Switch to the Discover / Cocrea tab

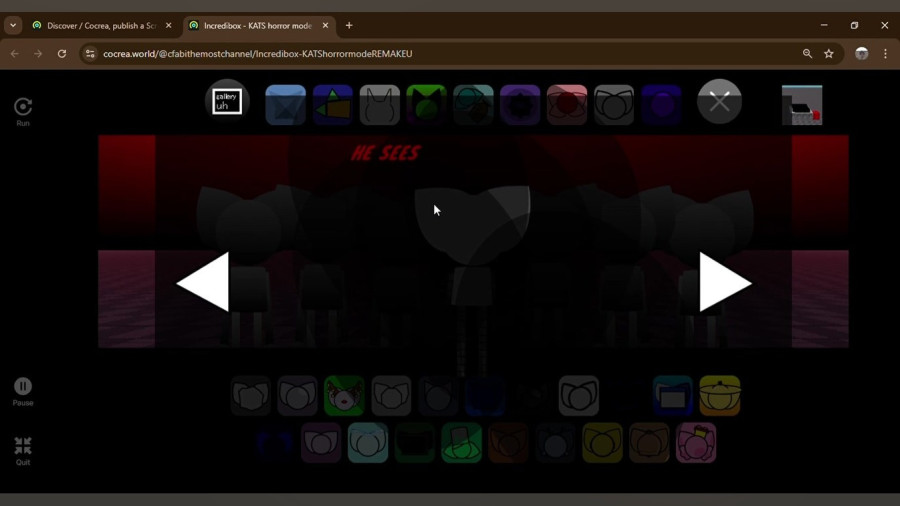point(102,25)
